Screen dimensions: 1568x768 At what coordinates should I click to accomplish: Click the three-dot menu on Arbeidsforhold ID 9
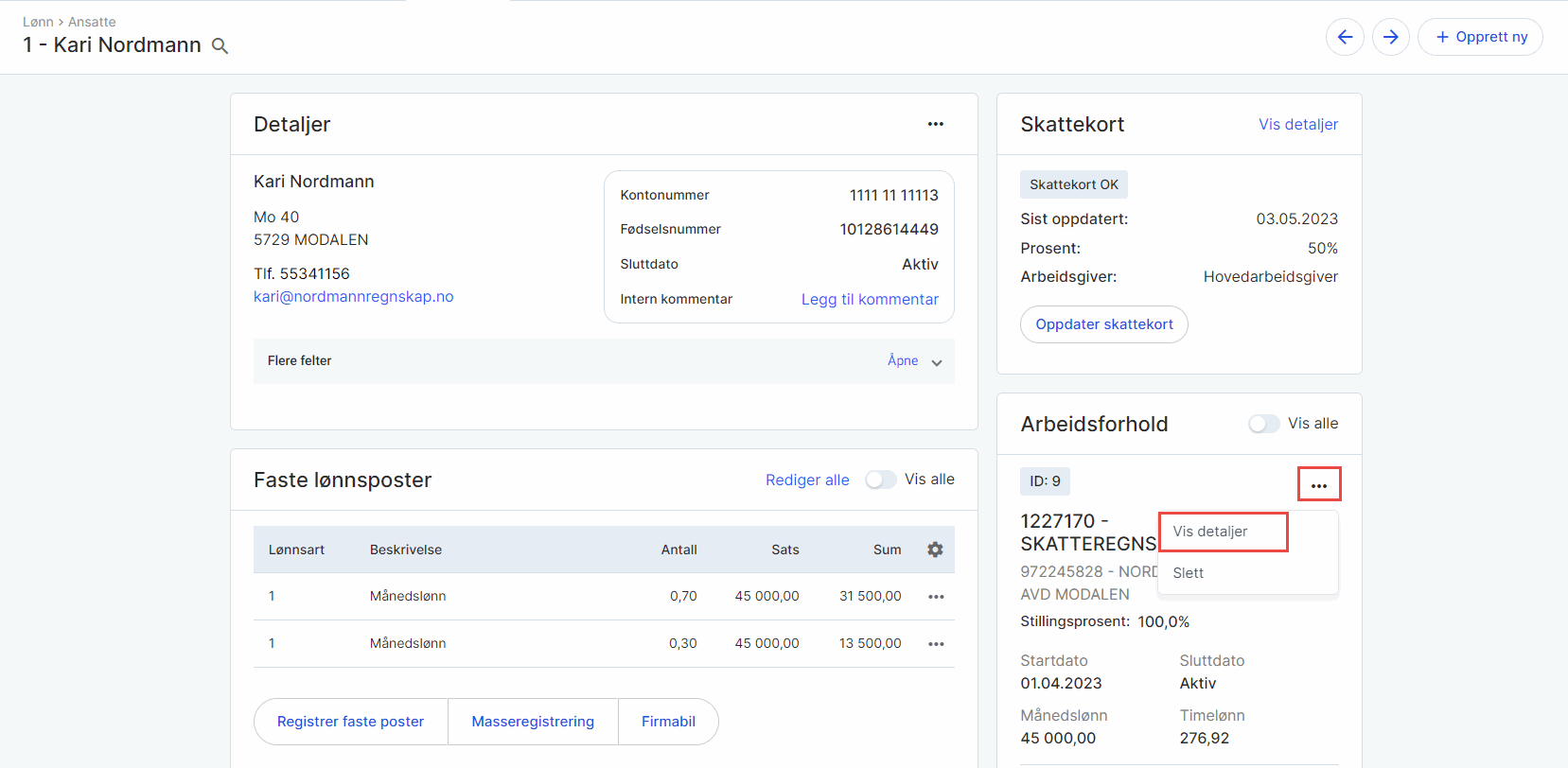pyautogui.click(x=1318, y=485)
